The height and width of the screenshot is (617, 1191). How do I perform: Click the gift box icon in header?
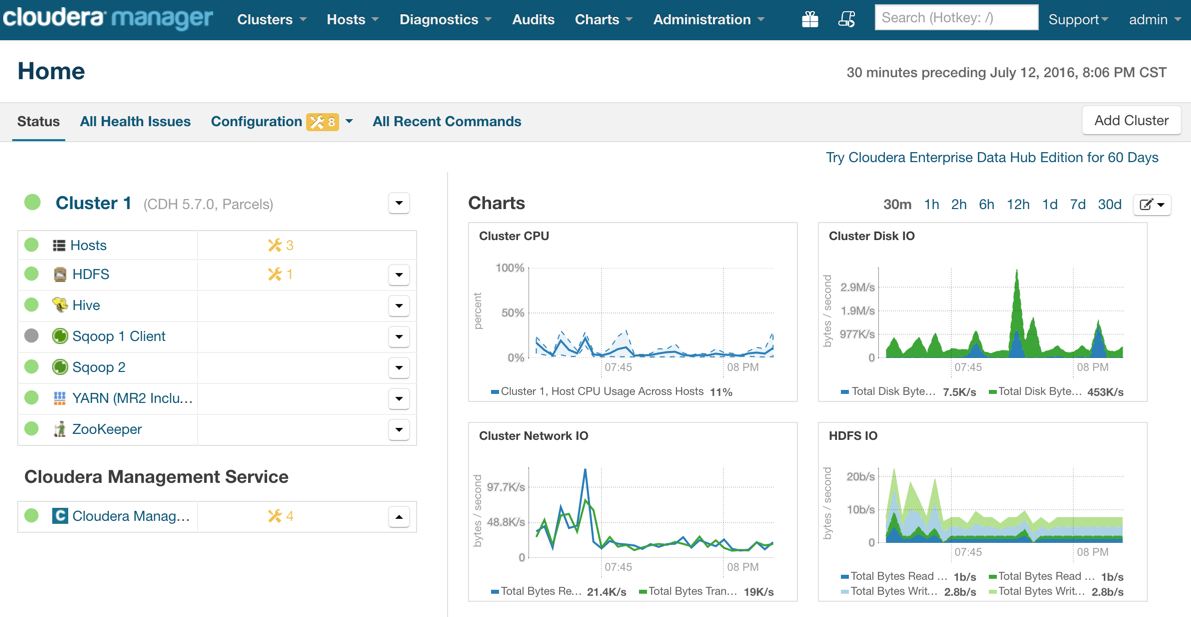tap(810, 19)
